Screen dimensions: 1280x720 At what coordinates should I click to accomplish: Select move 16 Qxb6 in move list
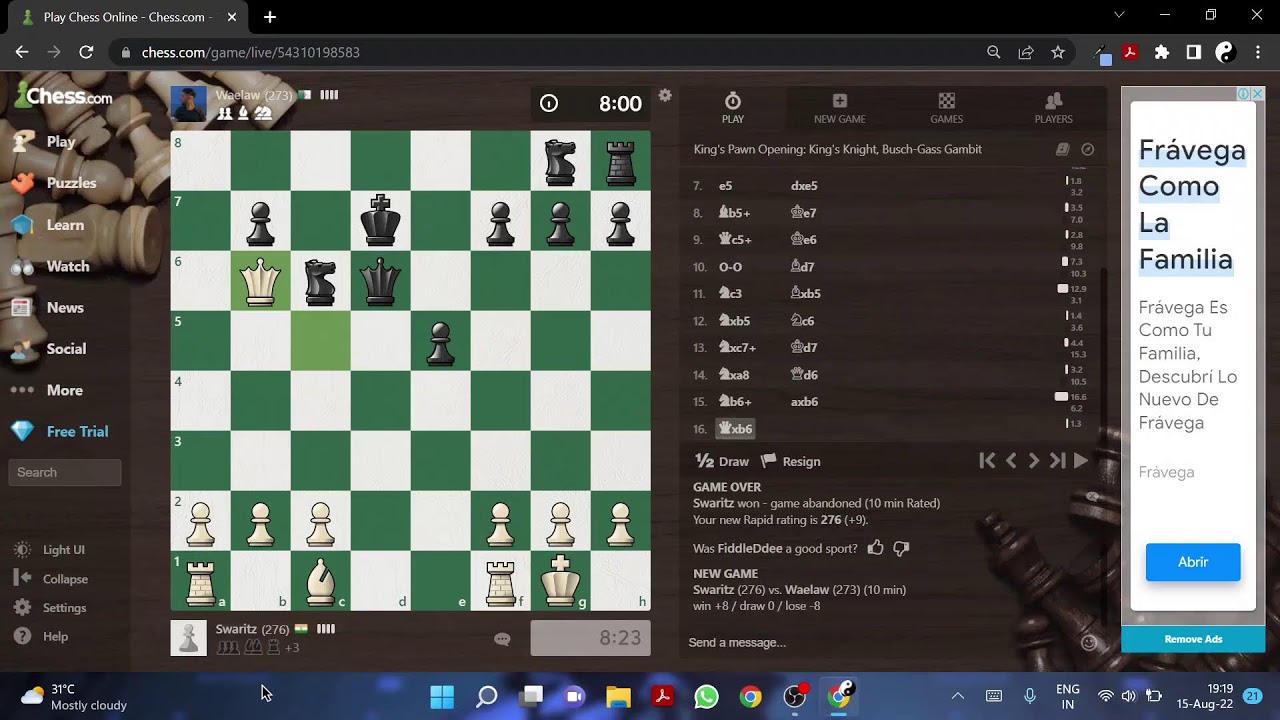pyautogui.click(x=736, y=429)
